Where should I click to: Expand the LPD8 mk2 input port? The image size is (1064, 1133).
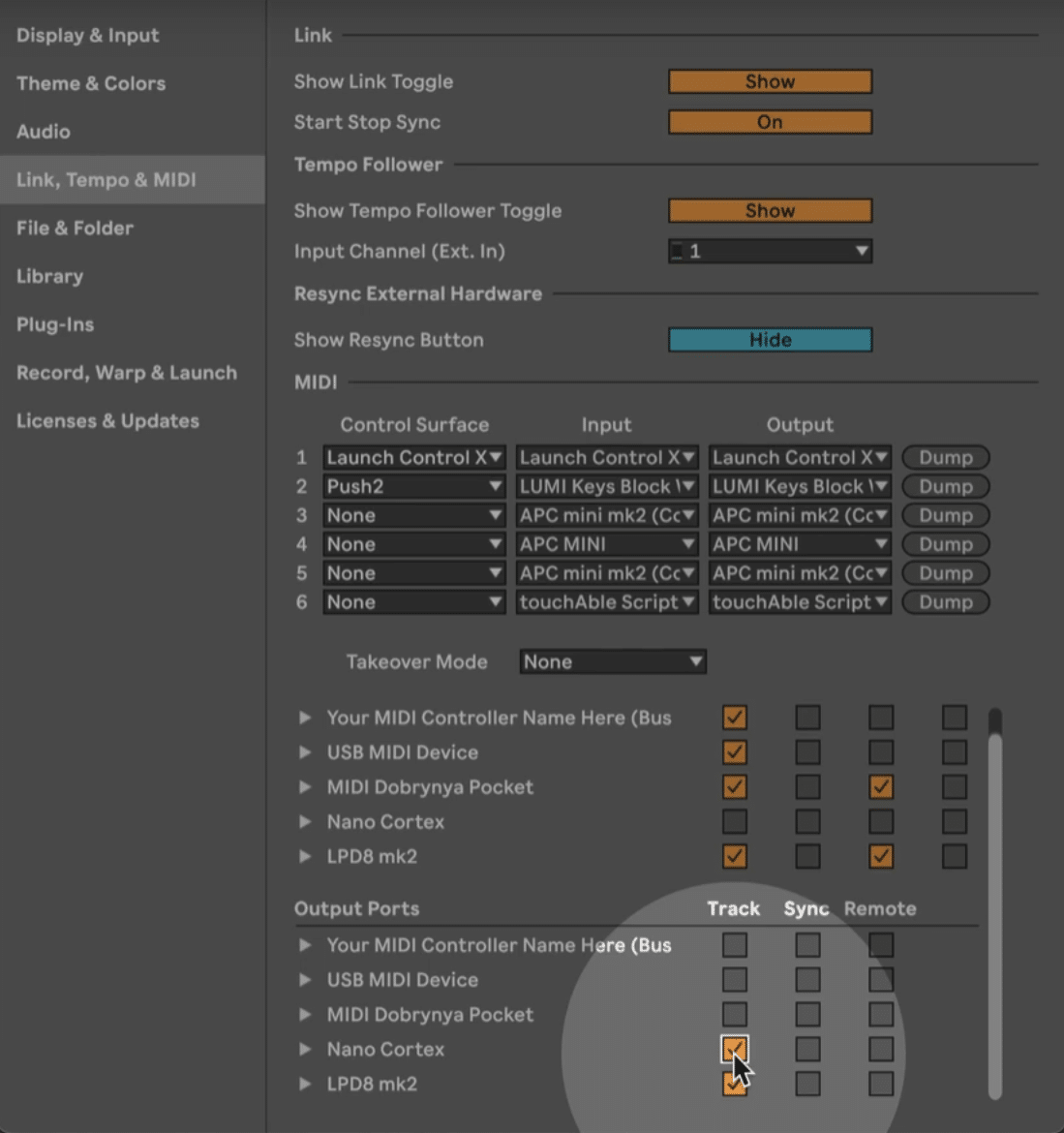(x=305, y=856)
